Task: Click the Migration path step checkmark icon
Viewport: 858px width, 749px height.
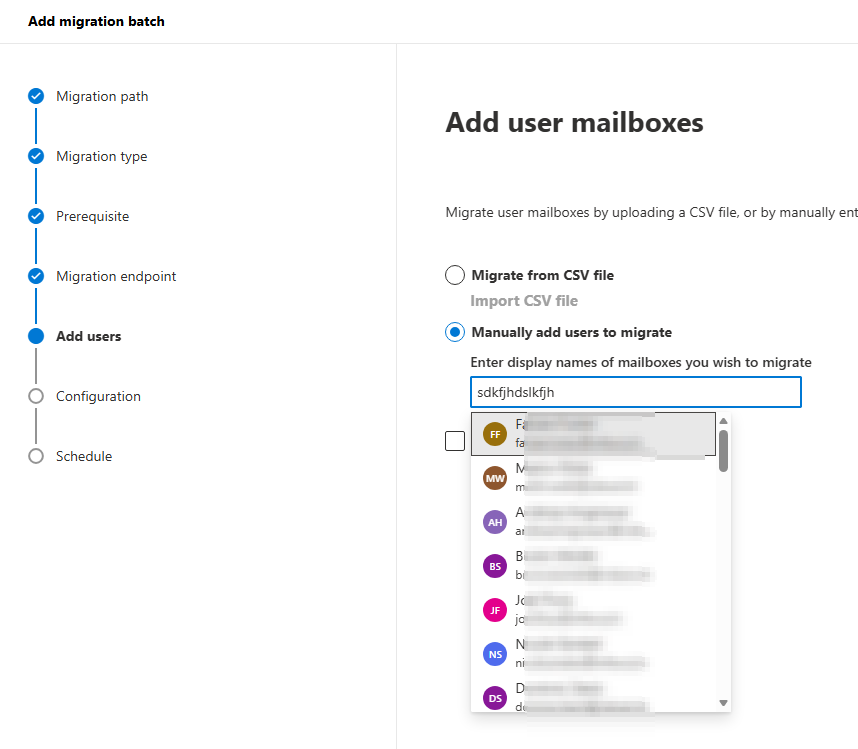Action: (36, 96)
